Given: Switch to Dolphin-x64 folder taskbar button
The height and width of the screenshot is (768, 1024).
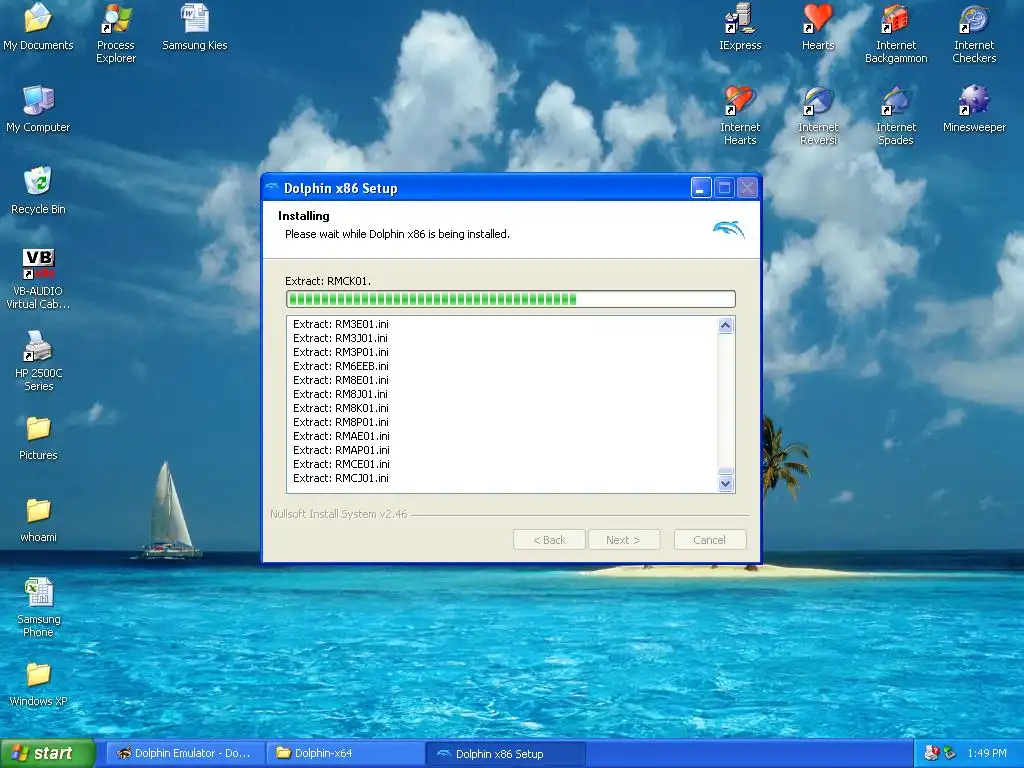Looking at the screenshot, I should pos(345,753).
